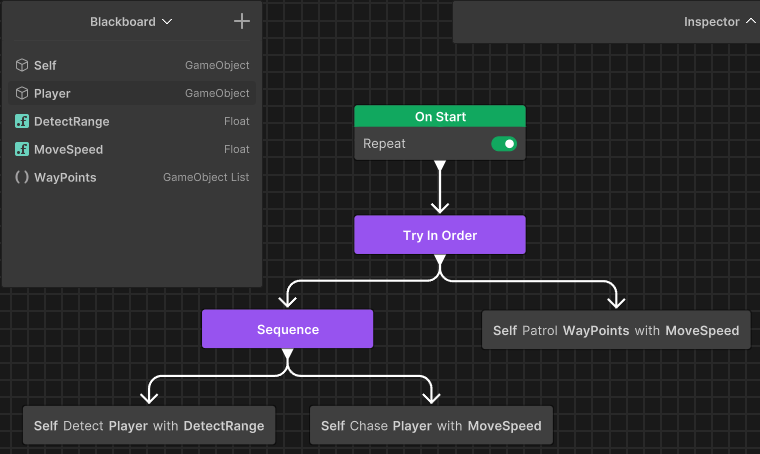
Task: Select the On Start node header
Action: (440, 116)
